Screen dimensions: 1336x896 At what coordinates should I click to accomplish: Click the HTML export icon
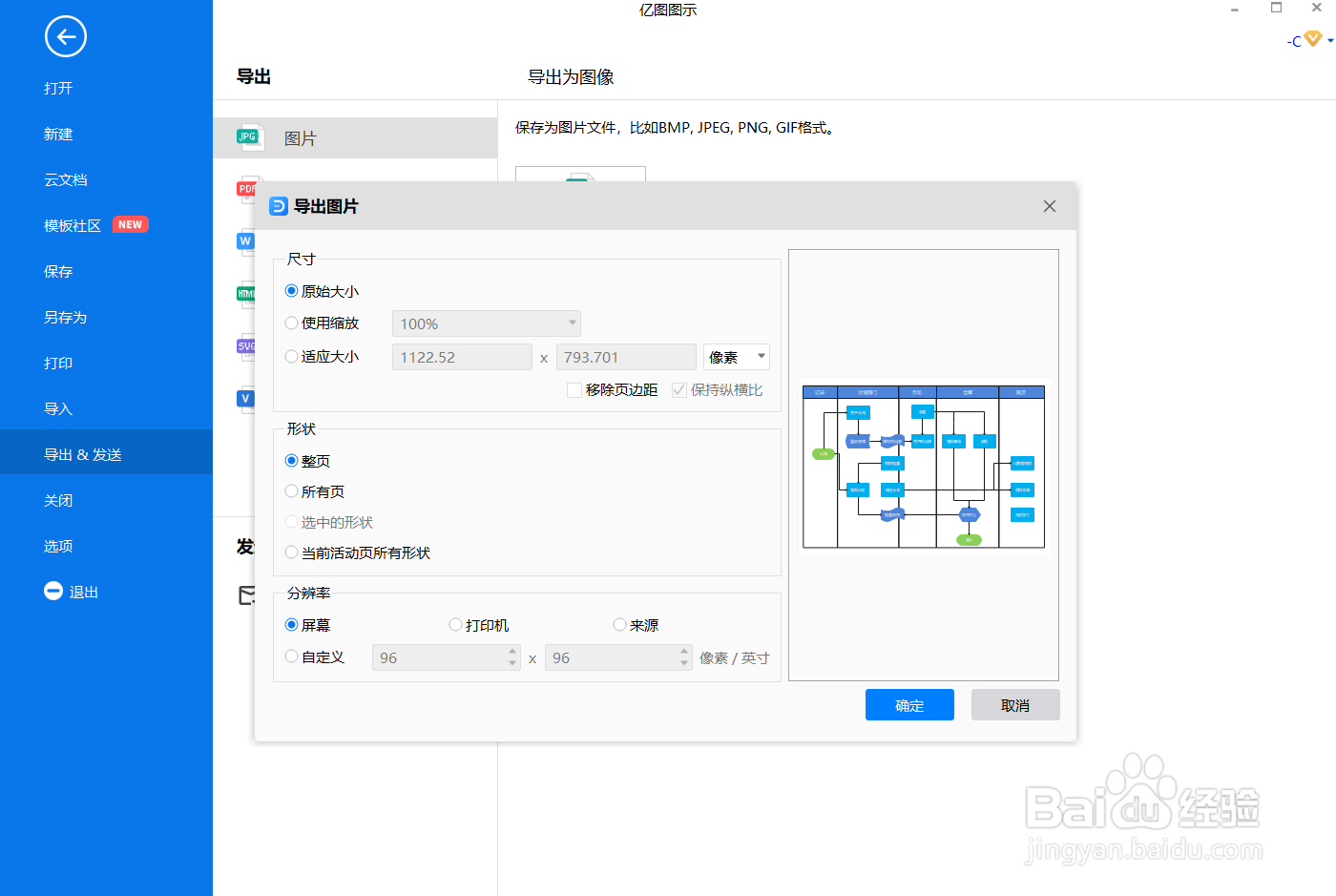point(245,294)
